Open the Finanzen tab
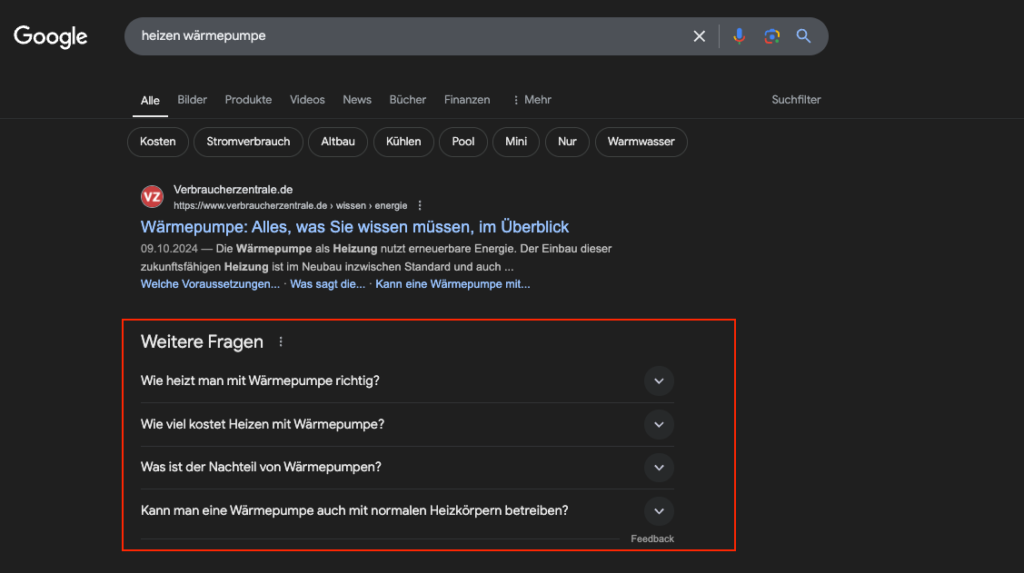Screen dimensions: 1024x573 [467, 100]
